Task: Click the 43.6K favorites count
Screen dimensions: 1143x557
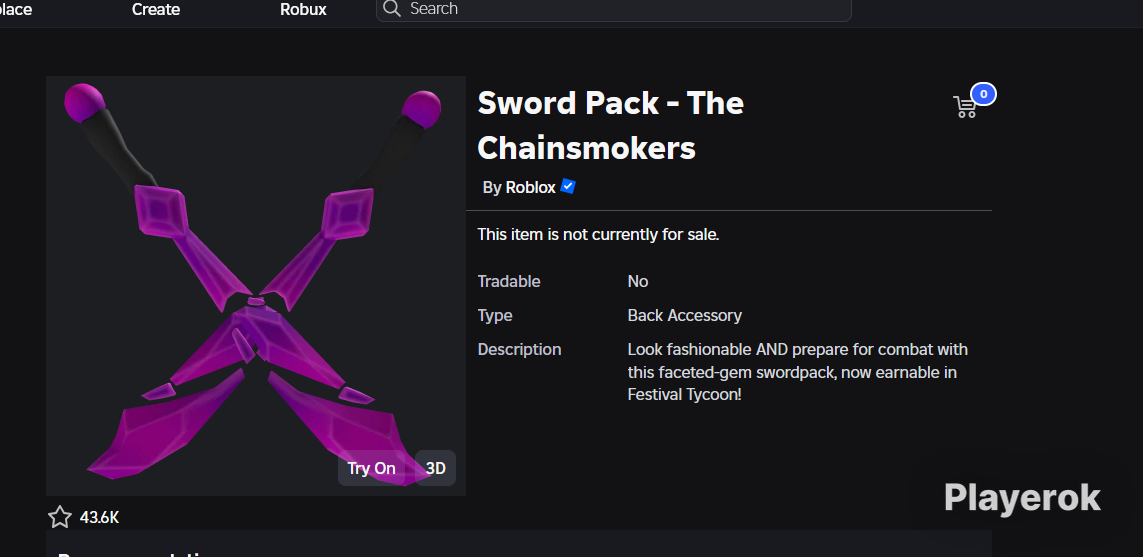Action: coord(99,518)
